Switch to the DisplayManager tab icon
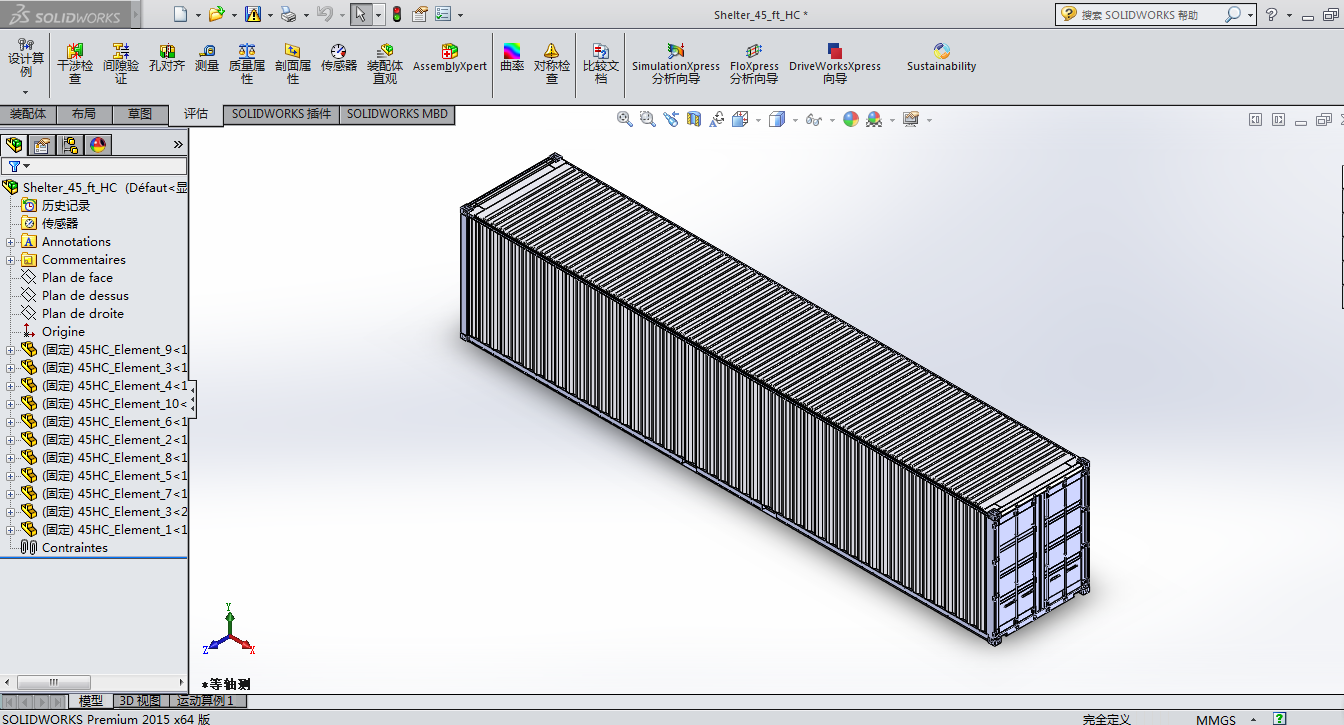The height and width of the screenshot is (725, 1344). [x=98, y=145]
